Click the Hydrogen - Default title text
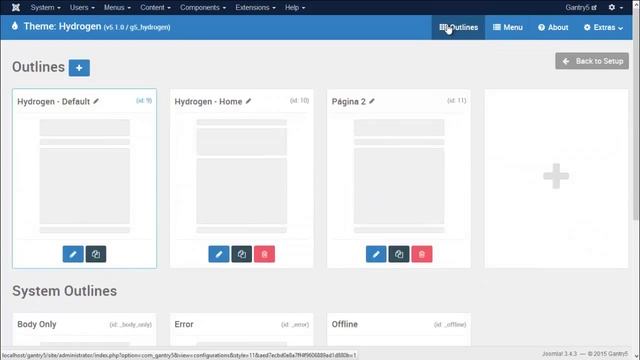The height and width of the screenshot is (360, 640). coord(53,102)
